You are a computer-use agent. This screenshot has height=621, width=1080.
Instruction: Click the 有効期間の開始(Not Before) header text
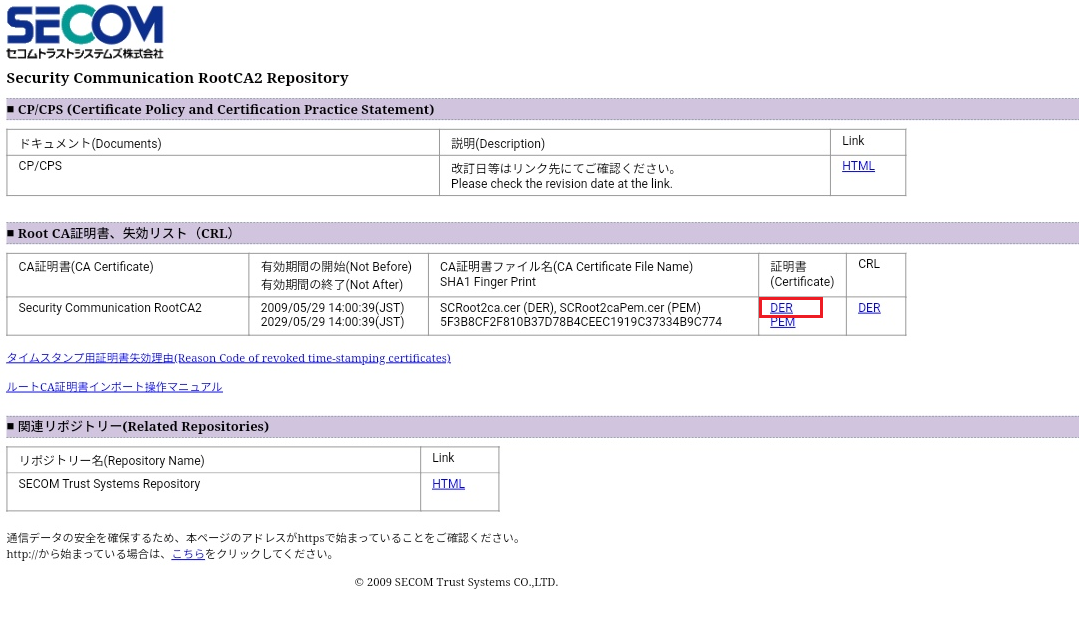[x=336, y=266]
